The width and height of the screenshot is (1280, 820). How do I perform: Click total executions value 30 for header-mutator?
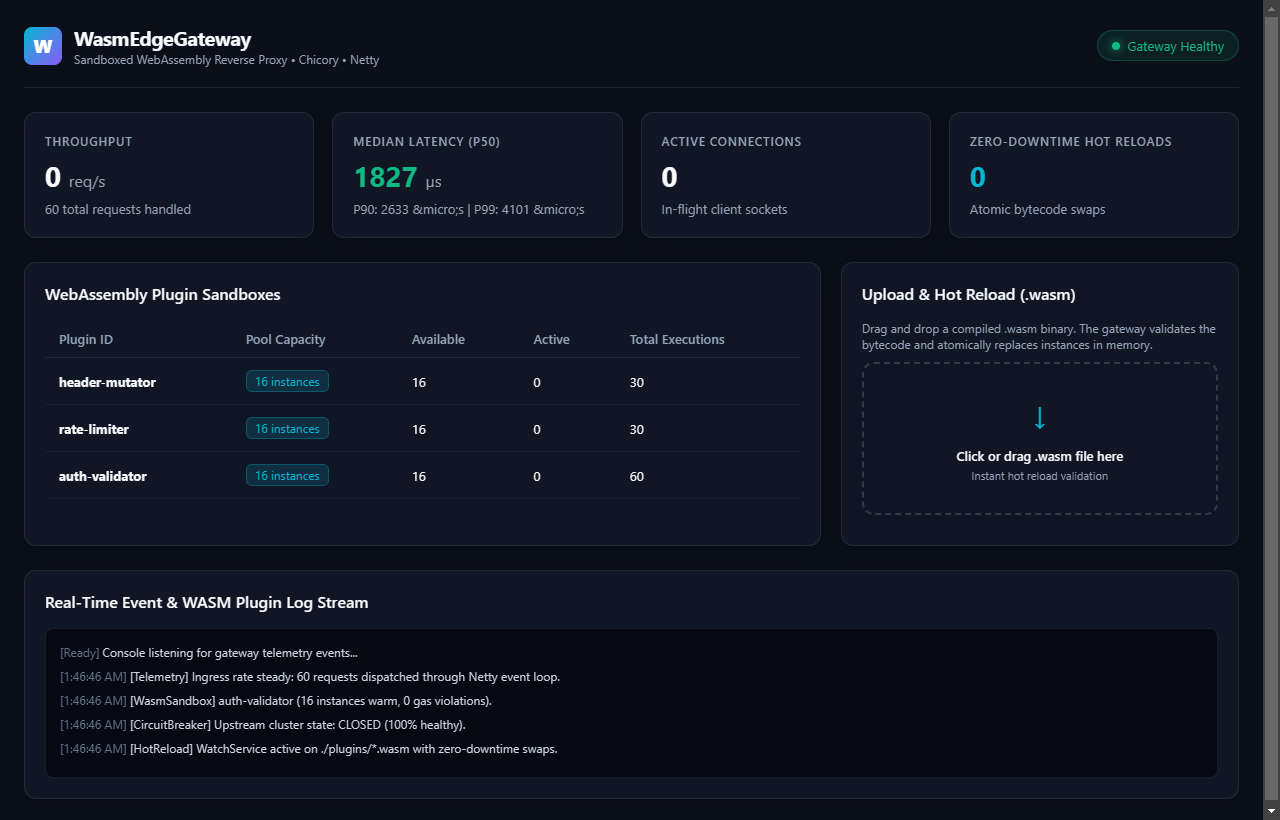coord(637,382)
